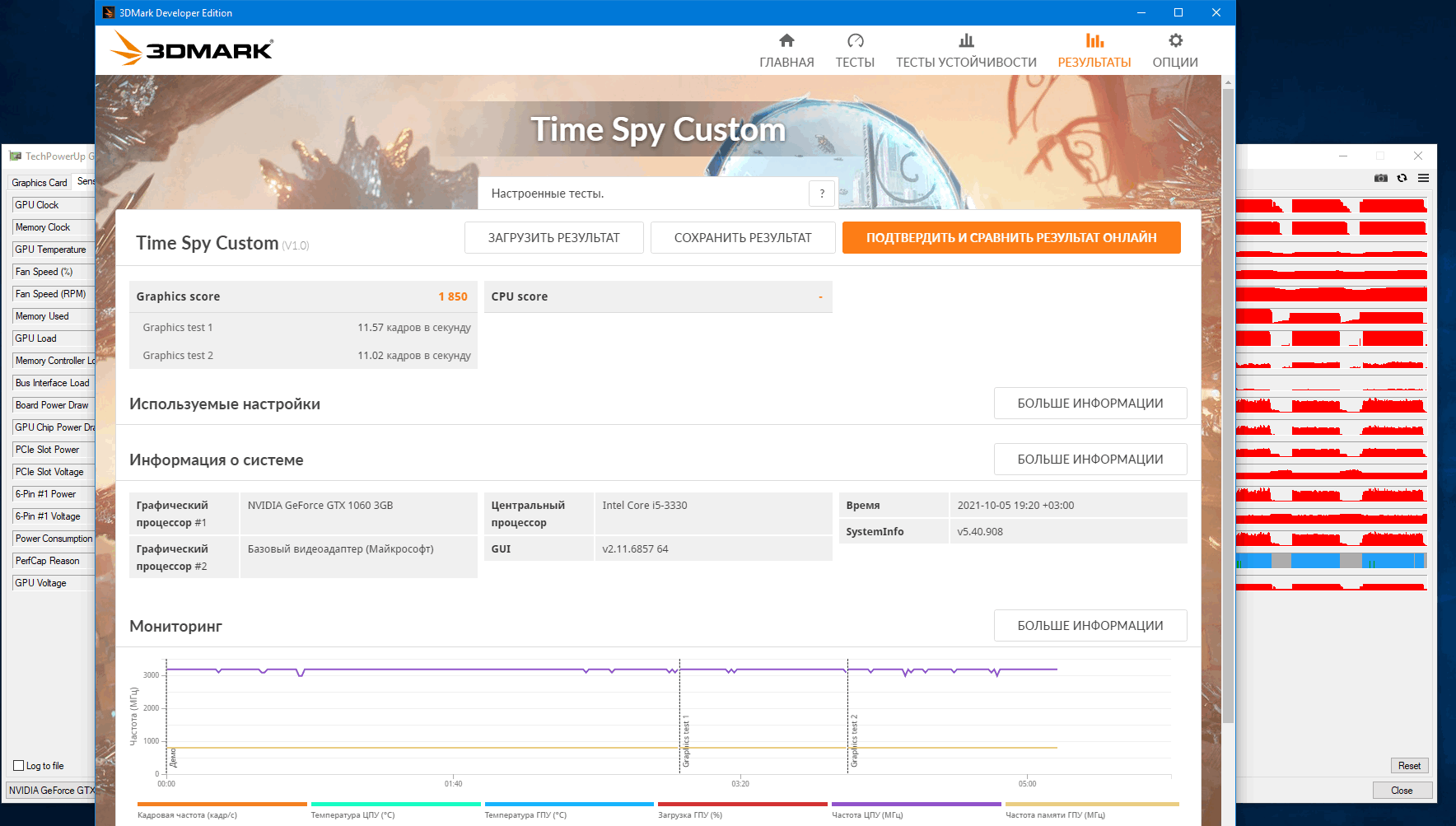Click БОЛЬШЕ ИНФОРМАЦИИ for Информация о системе
Image resolution: width=1456 pixels, height=826 pixels.
tap(1090, 460)
